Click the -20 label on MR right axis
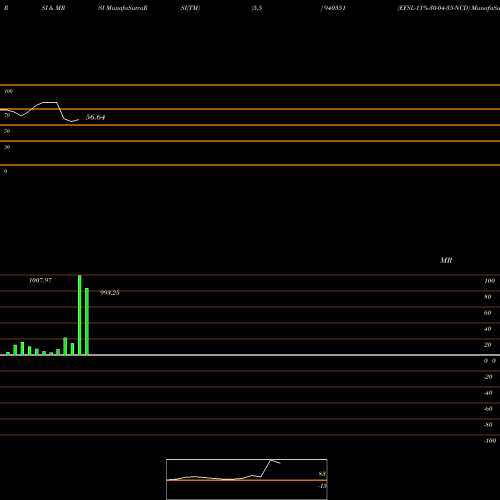Image resolution: width=500 pixels, height=500 pixels. tap(488, 377)
